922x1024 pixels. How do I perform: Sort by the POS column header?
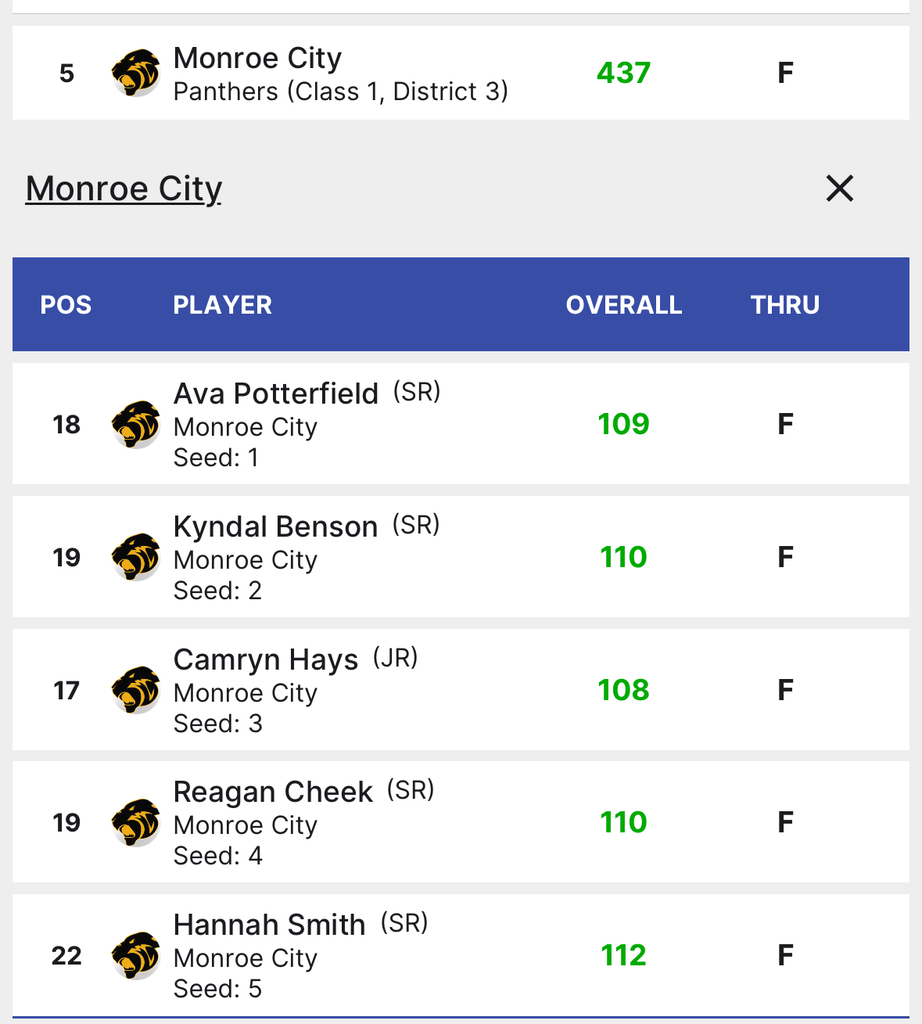click(66, 305)
